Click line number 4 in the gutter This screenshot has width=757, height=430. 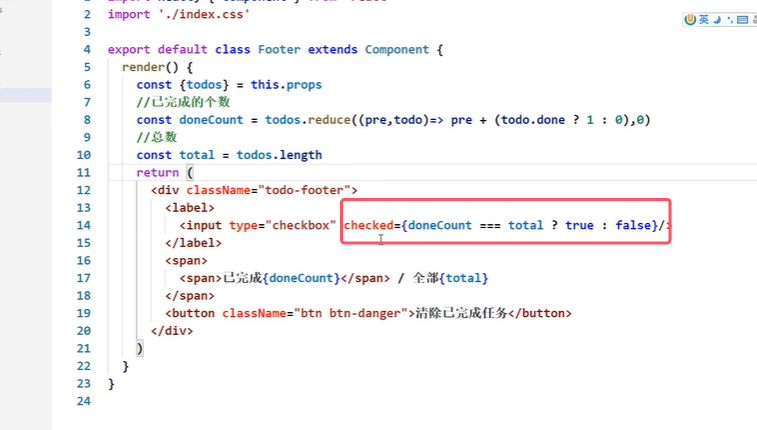(87, 50)
